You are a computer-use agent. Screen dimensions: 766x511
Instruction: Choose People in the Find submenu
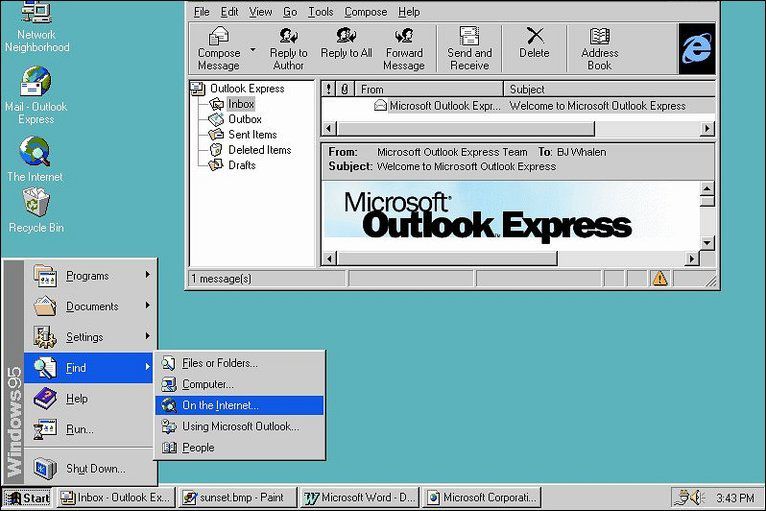tap(239, 447)
